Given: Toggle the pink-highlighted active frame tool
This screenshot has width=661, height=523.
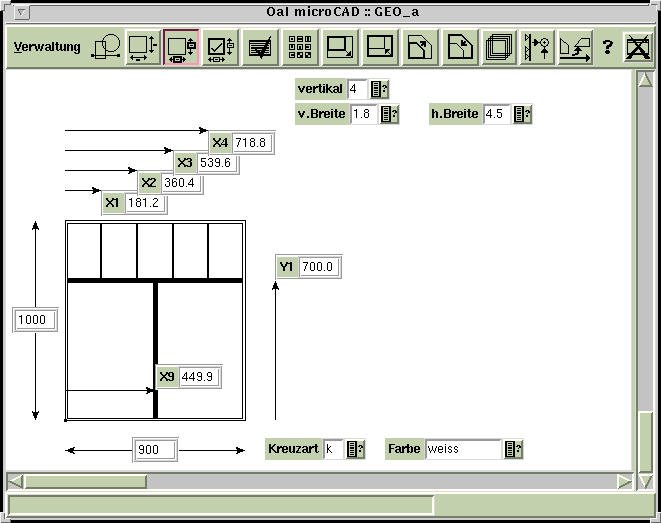Looking at the screenshot, I should point(181,47).
